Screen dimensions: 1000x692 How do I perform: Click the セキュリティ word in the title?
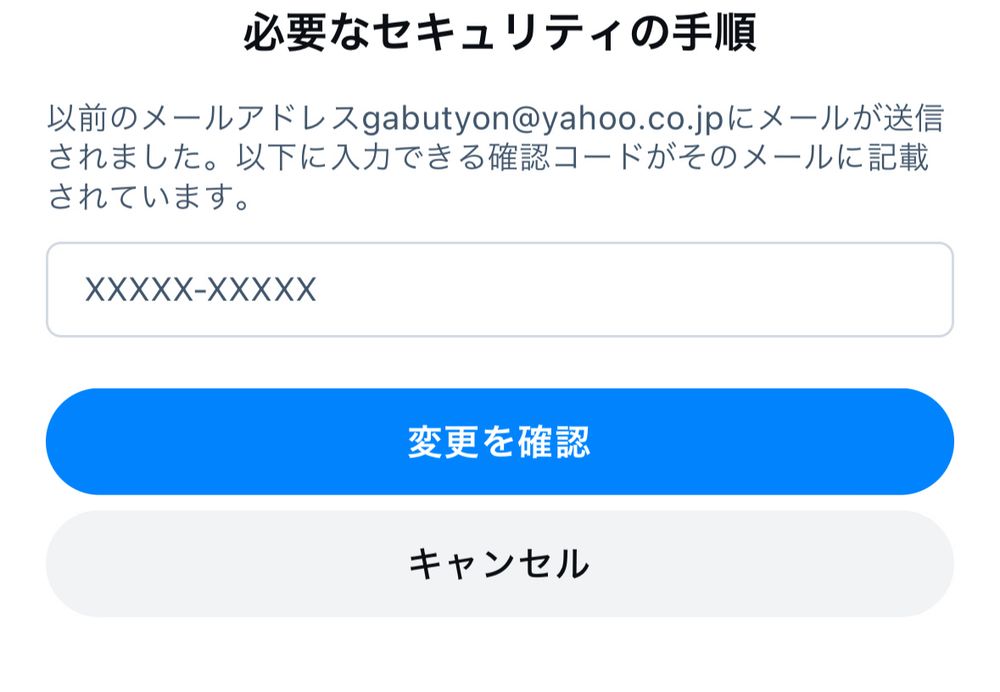point(499,33)
